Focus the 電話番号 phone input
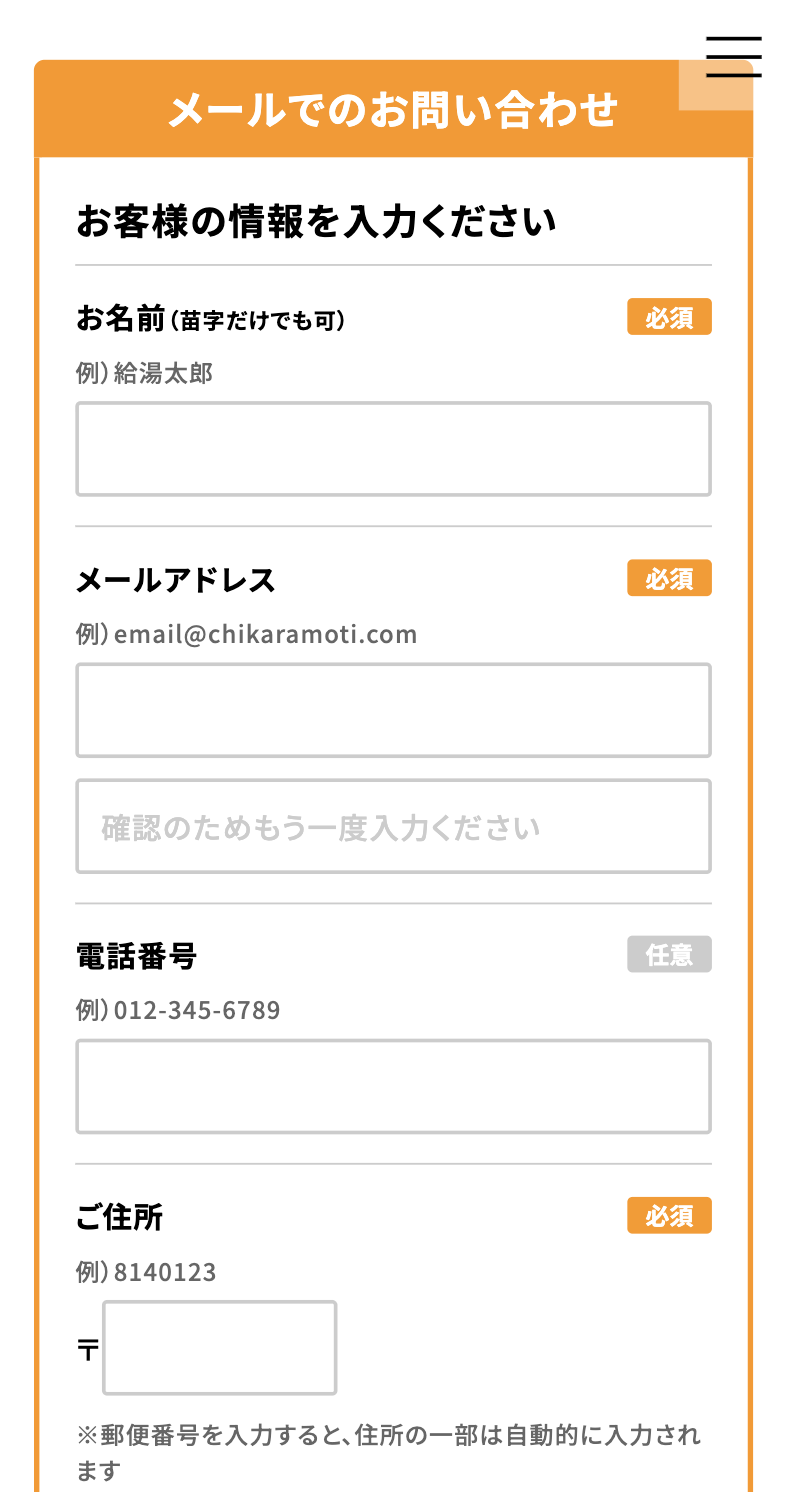 (393, 1086)
